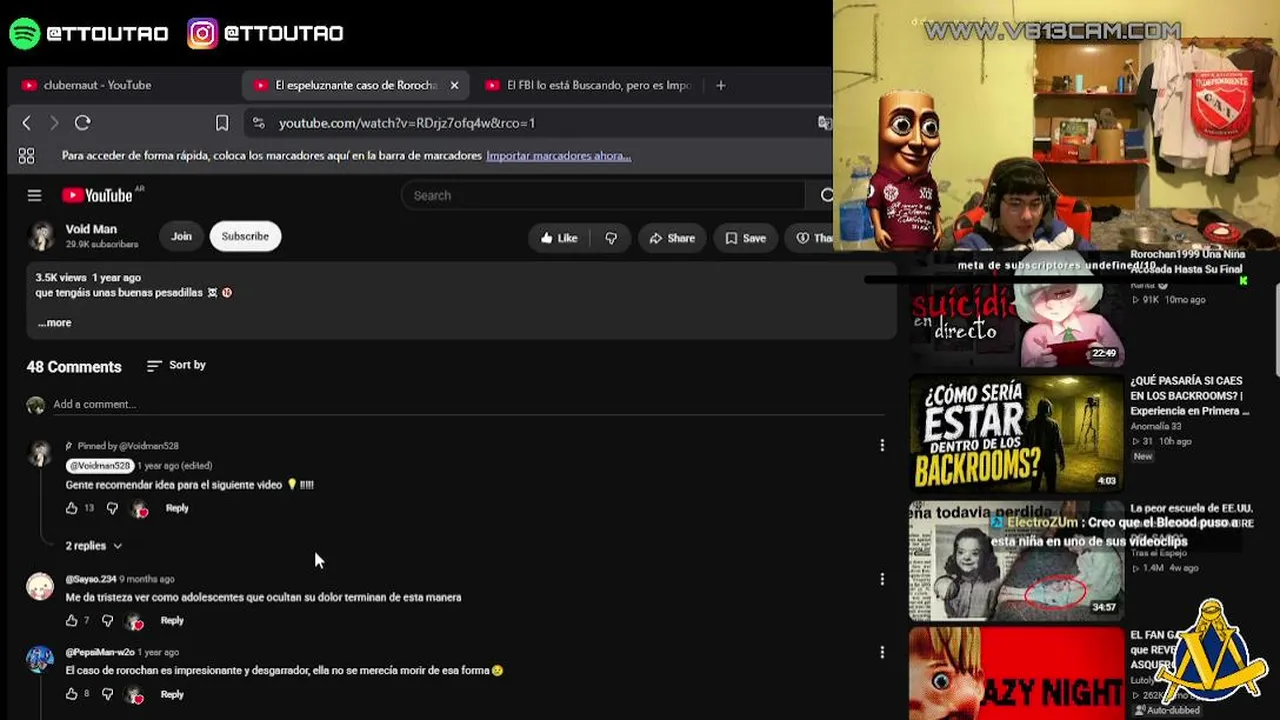Reply to the pinned comment by @Voidman528
This screenshot has height=720, width=1280.
click(x=177, y=508)
